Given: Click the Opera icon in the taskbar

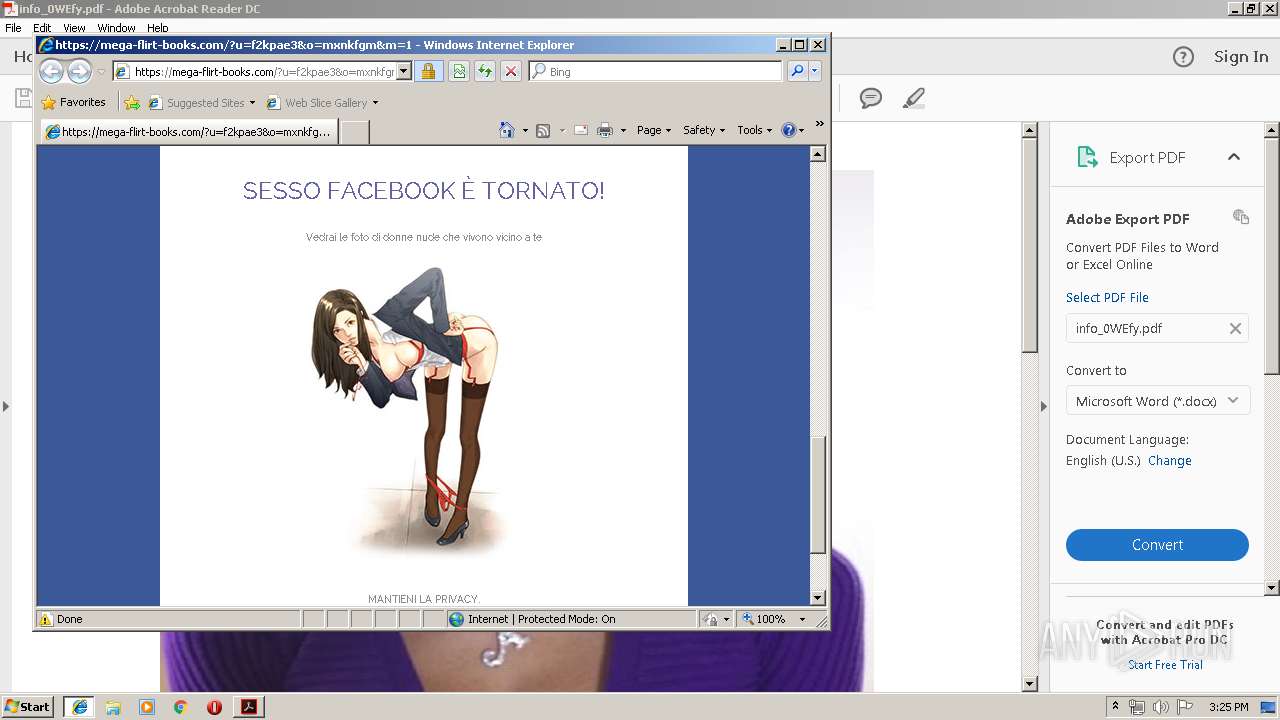Looking at the screenshot, I should click(x=214, y=707).
